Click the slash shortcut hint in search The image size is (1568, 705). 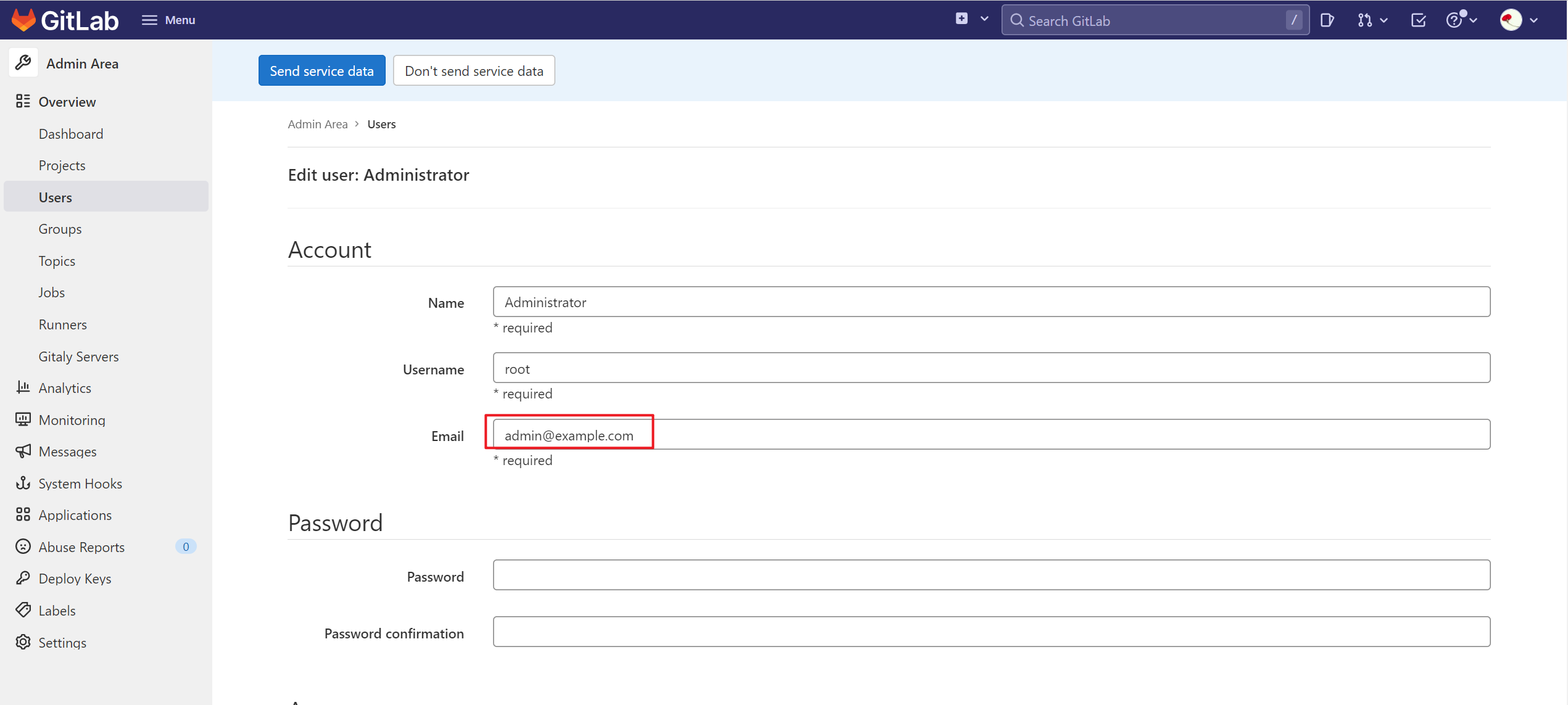(x=1294, y=20)
